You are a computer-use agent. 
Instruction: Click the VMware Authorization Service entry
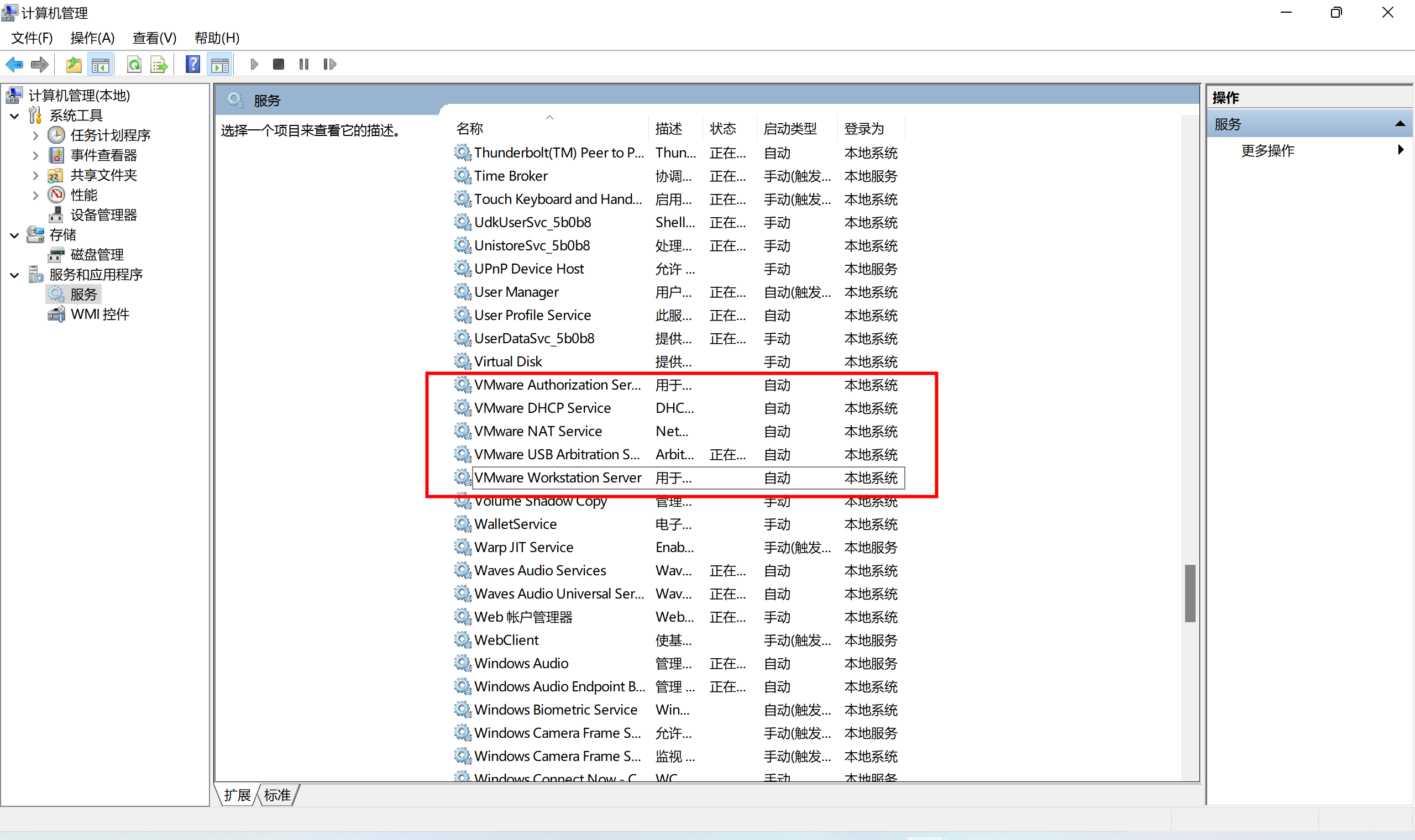coord(557,384)
